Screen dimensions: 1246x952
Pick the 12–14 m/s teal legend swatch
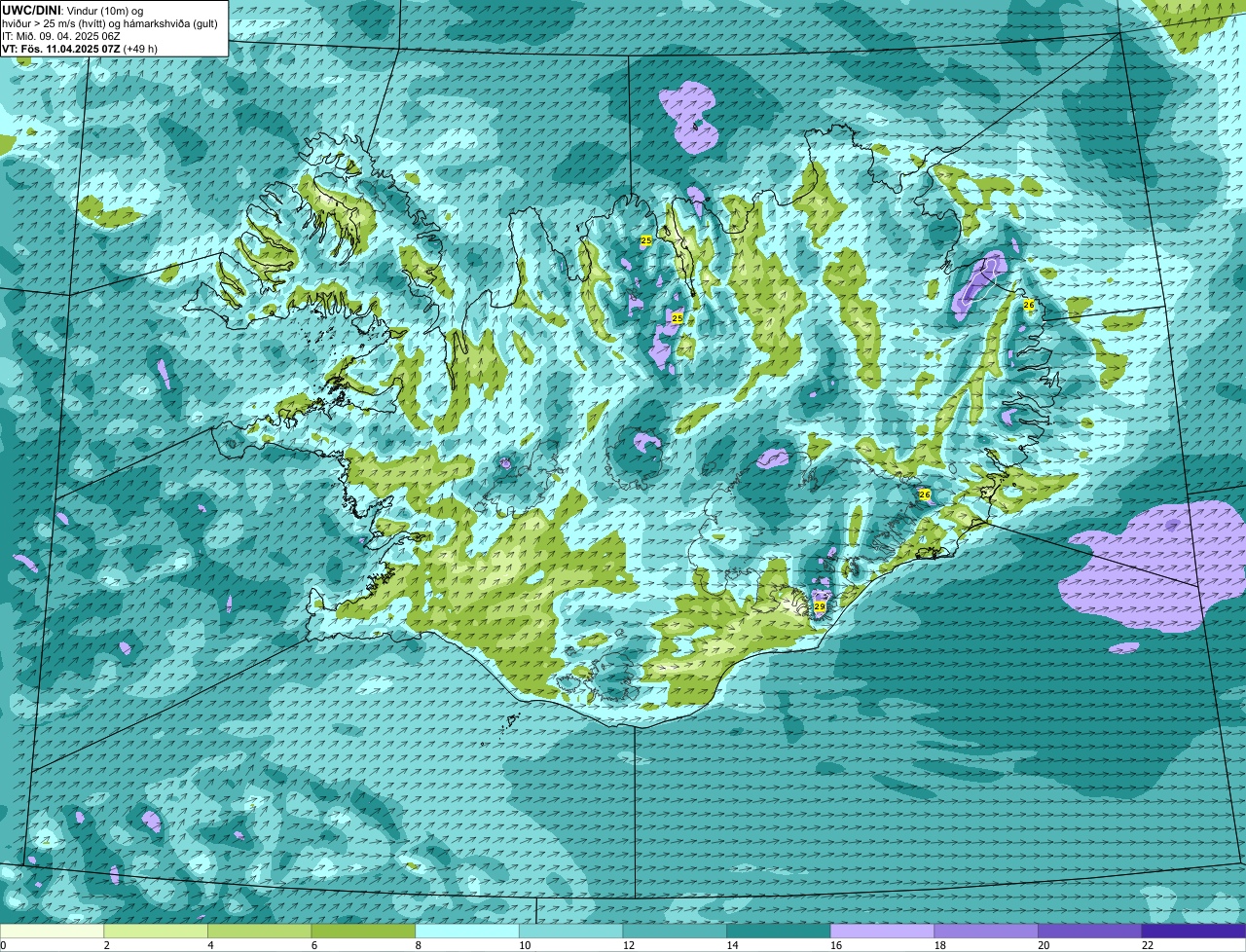point(675,931)
